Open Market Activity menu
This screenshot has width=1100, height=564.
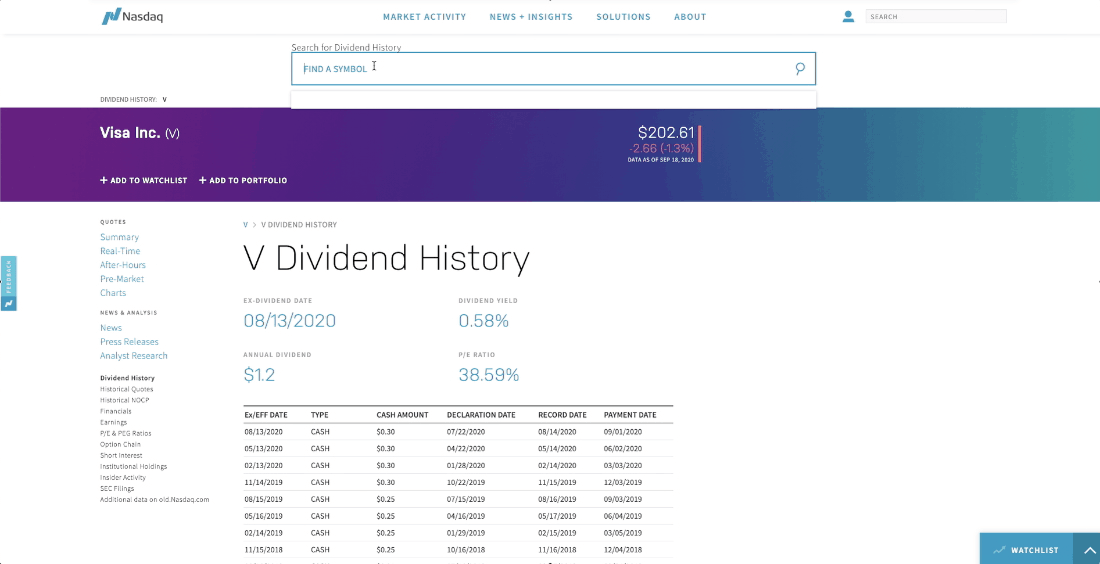[x=424, y=17]
